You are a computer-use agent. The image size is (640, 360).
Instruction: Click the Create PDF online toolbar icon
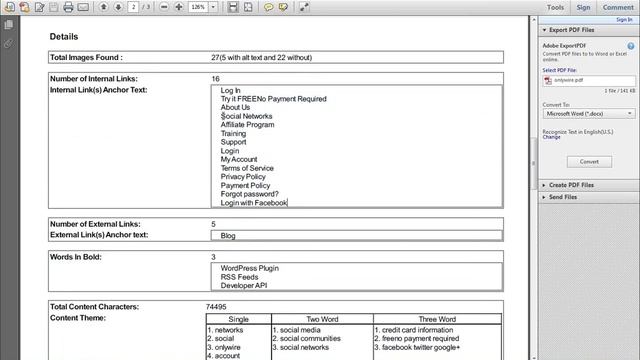(24, 7)
